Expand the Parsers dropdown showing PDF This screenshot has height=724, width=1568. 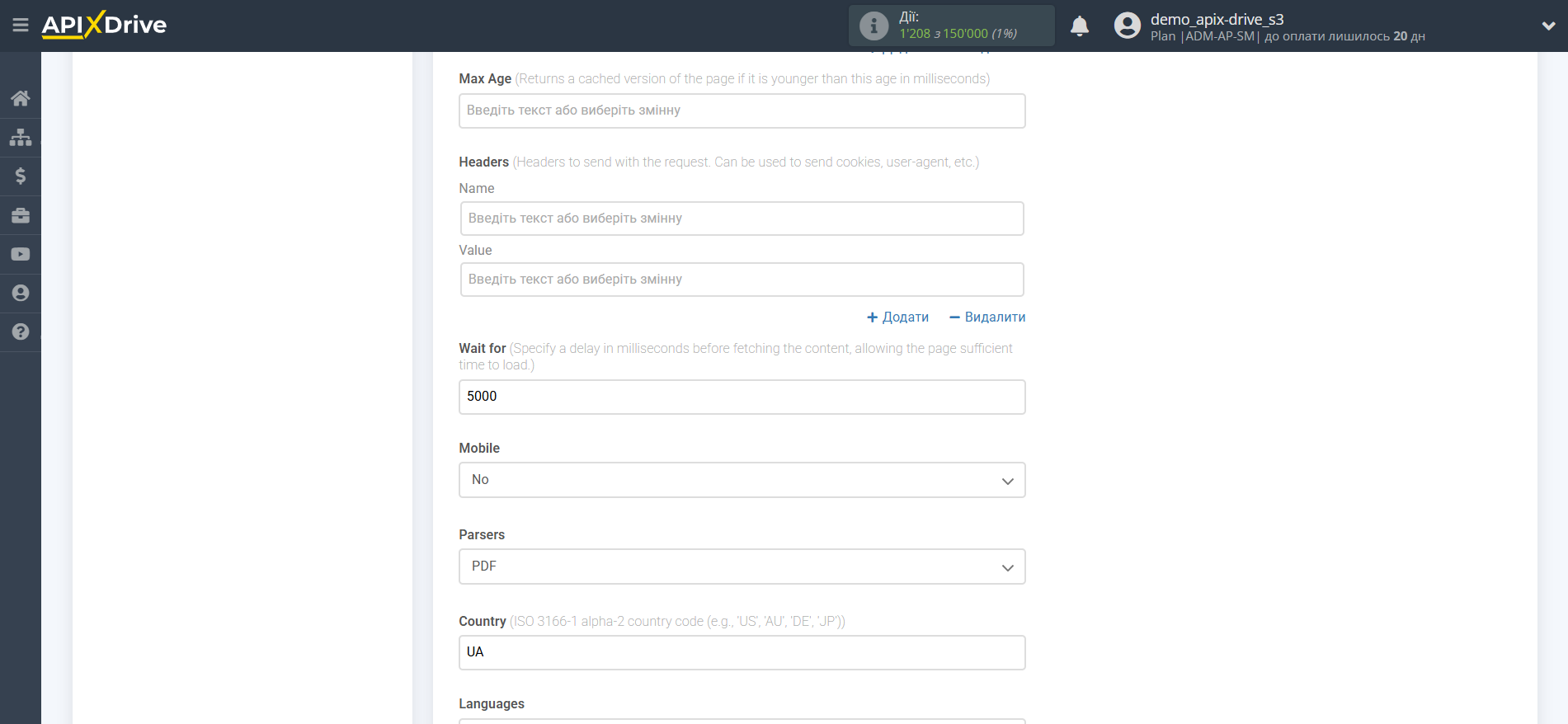click(x=742, y=567)
